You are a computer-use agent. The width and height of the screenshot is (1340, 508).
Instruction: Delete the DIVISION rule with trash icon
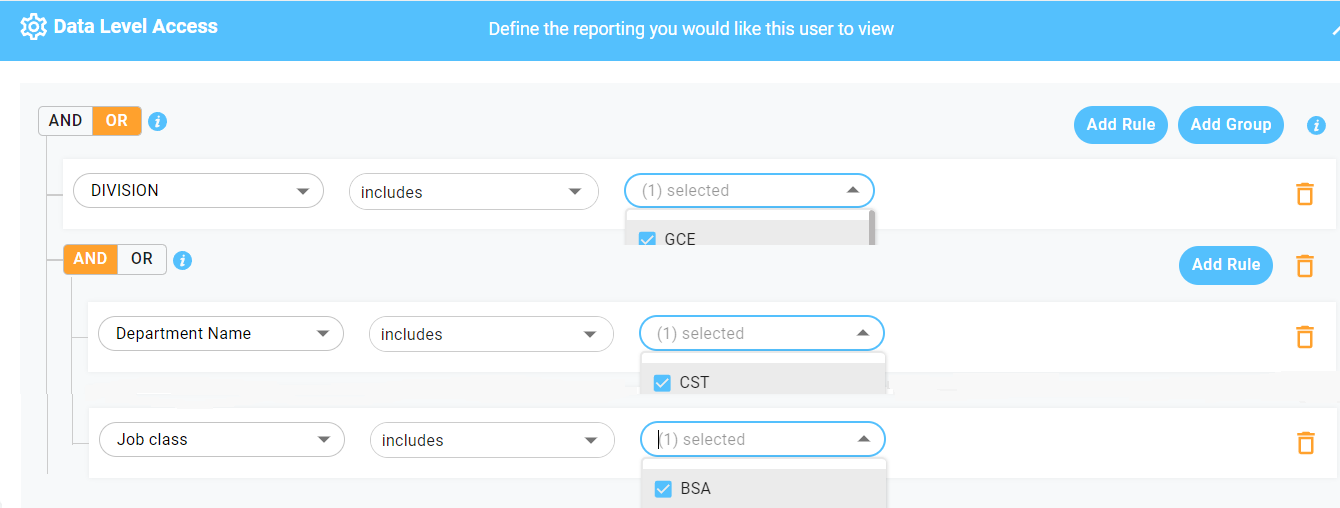click(x=1304, y=193)
